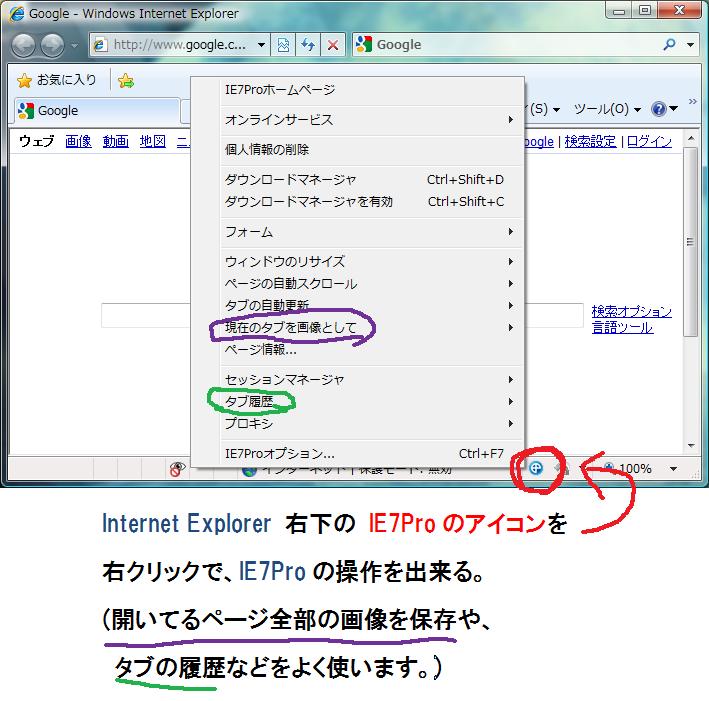Viewport: 709px width, 701px height.
Task: Open 言語ツール link
Action: (622, 327)
